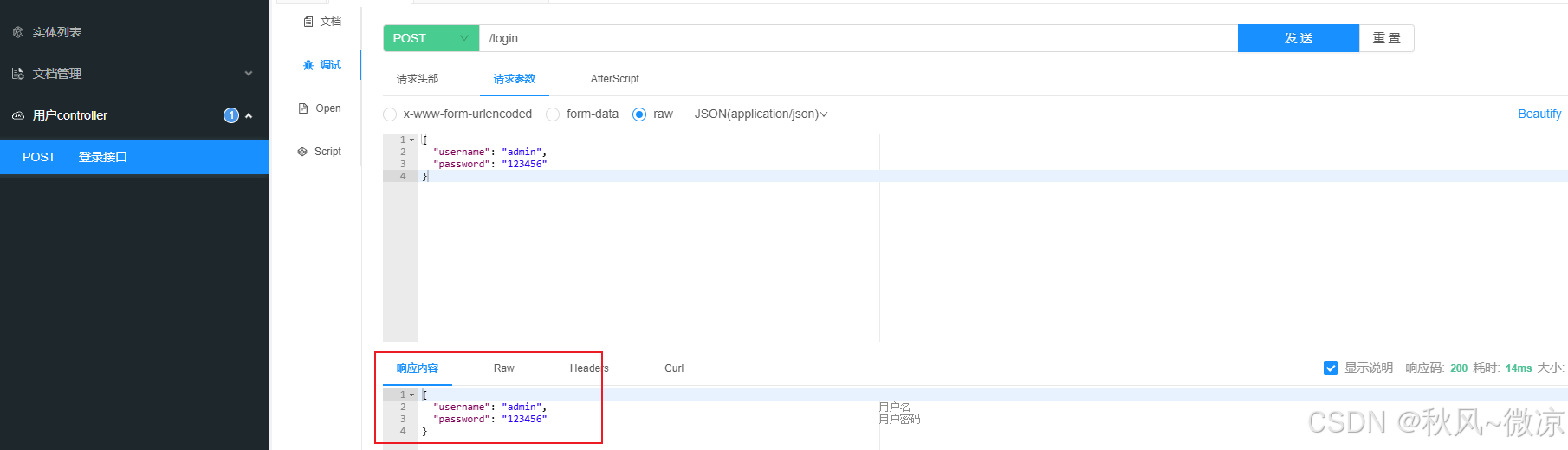
Task: Click request body line with "username": "admin"
Action: [489, 152]
